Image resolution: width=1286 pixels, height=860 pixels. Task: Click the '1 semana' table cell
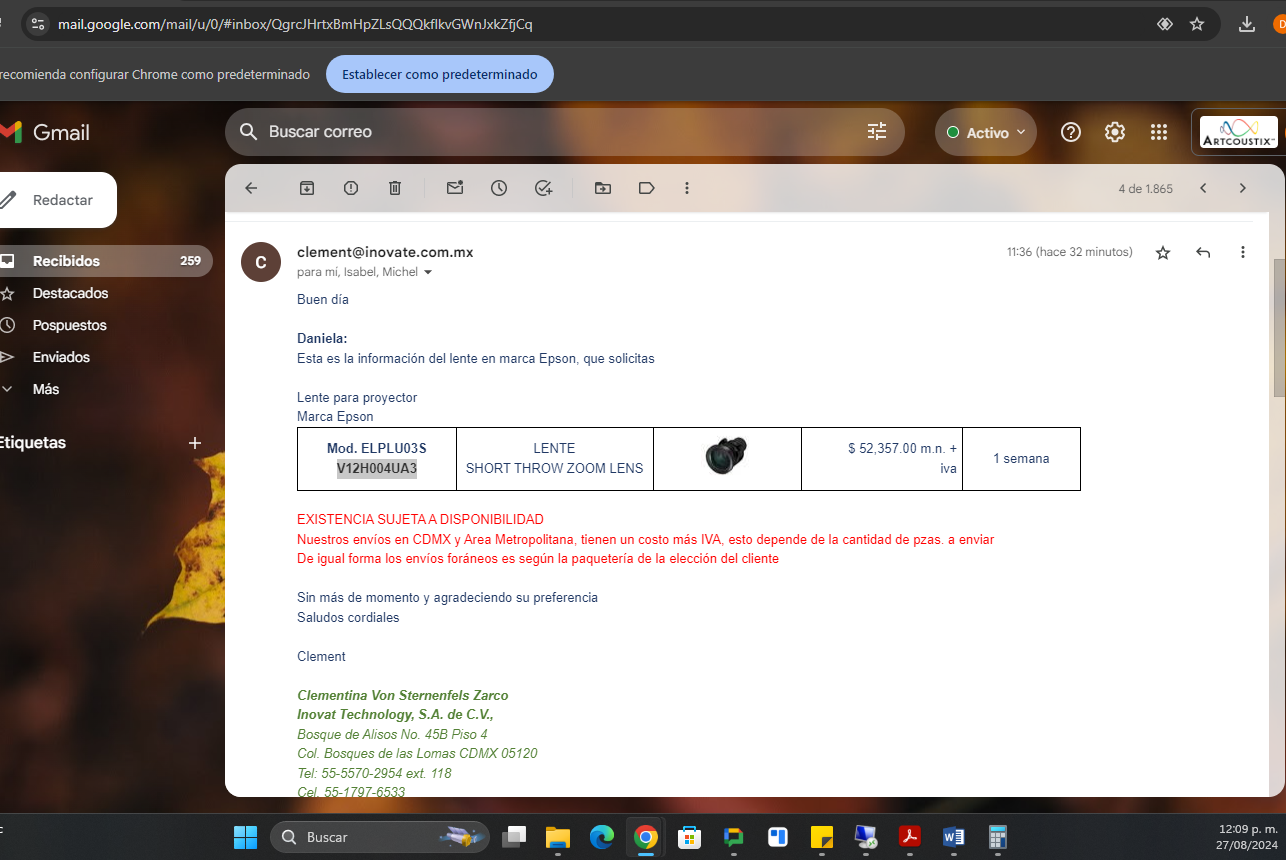click(x=1021, y=459)
